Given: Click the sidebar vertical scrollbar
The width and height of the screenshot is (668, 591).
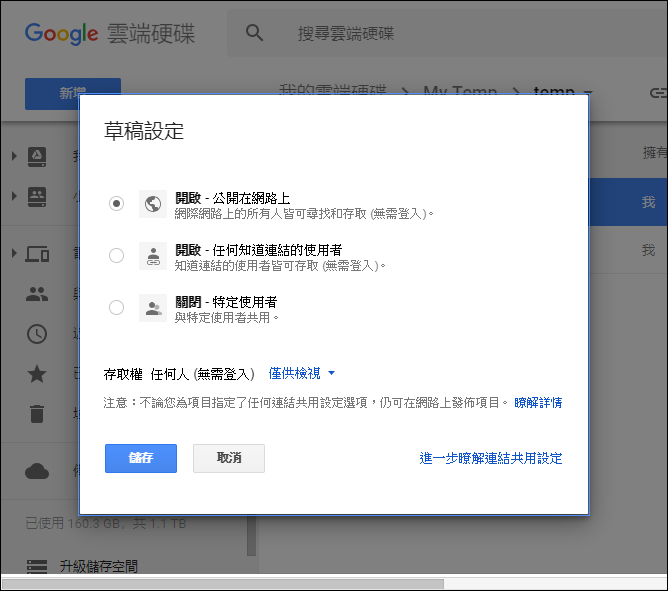Looking at the screenshot, I should (251, 535).
